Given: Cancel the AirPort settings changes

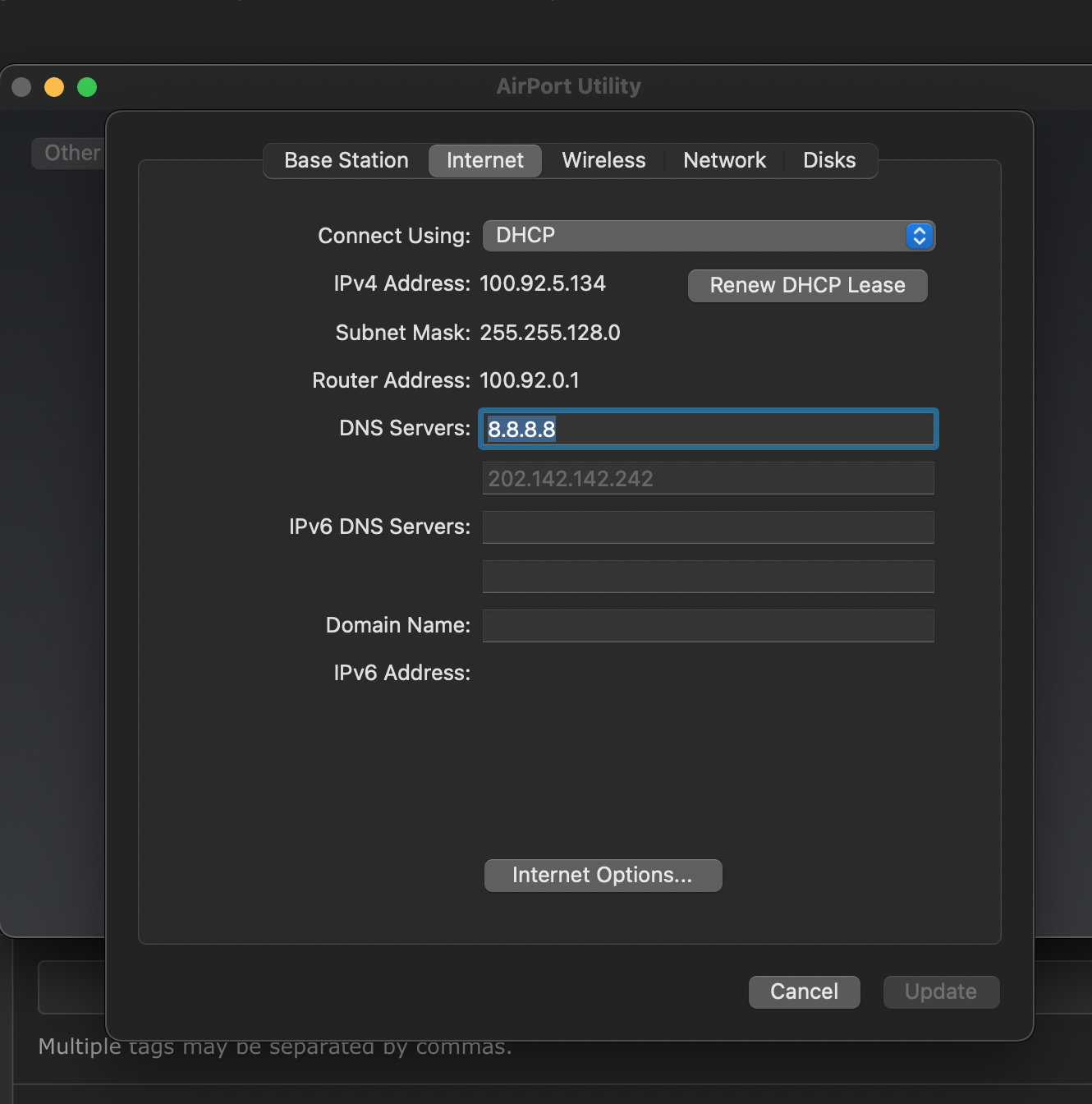Looking at the screenshot, I should point(804,992).
